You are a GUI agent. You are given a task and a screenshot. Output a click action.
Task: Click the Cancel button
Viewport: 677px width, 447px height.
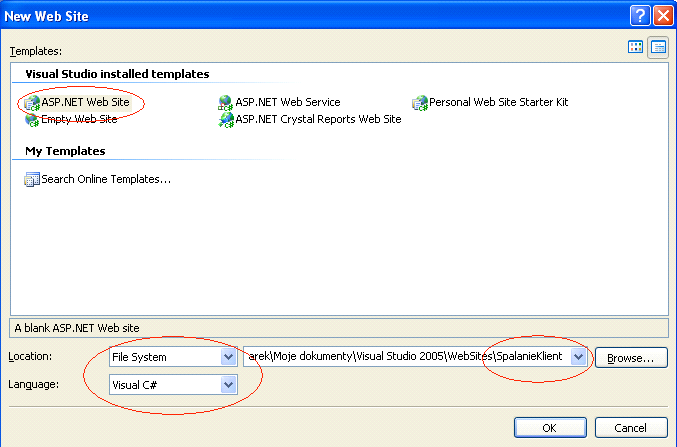pyautogui.click(x=631, y=428)
